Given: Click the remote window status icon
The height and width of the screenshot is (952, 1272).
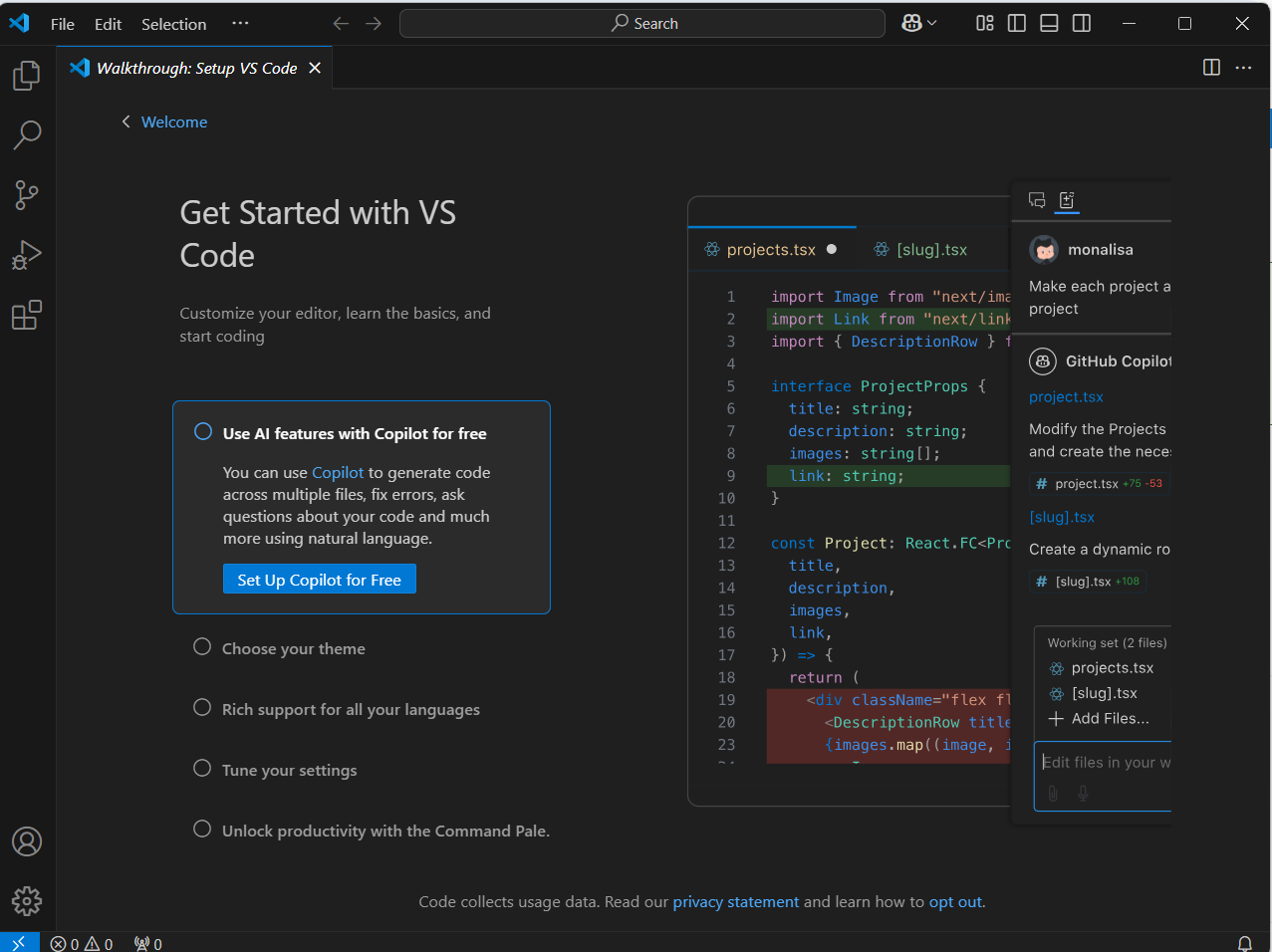Looking at the screenshot, I should click(x=19, y=943).
